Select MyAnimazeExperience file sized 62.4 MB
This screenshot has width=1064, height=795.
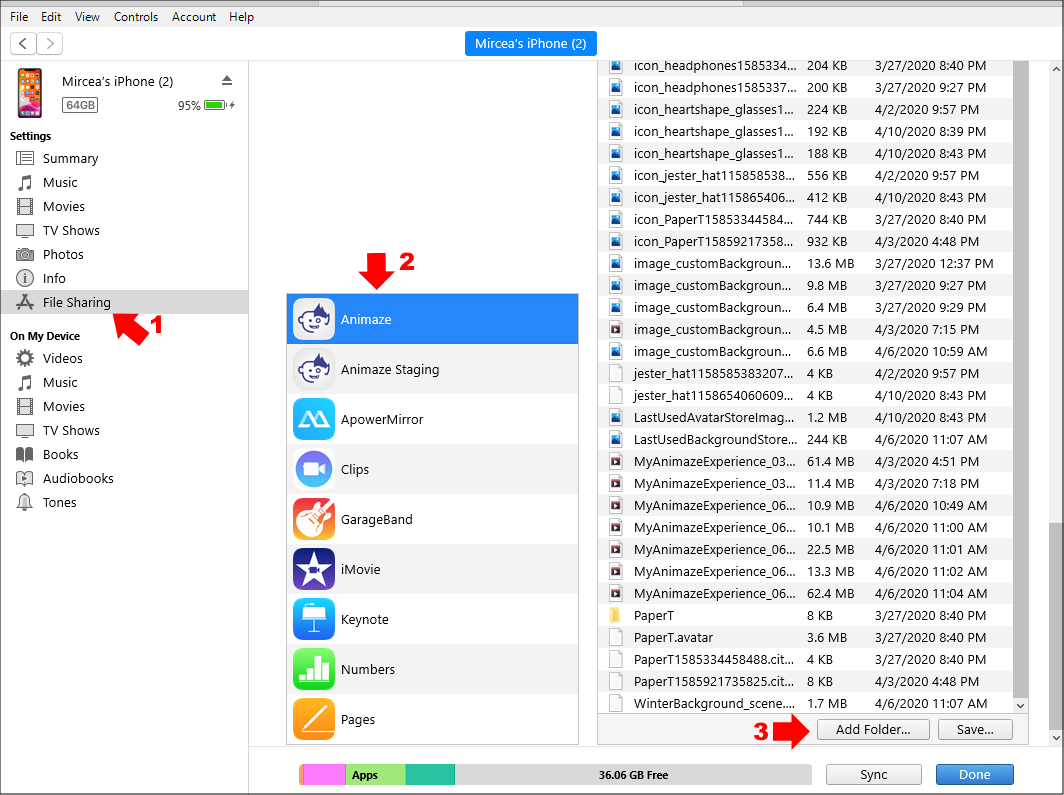[x=805, y=593]
